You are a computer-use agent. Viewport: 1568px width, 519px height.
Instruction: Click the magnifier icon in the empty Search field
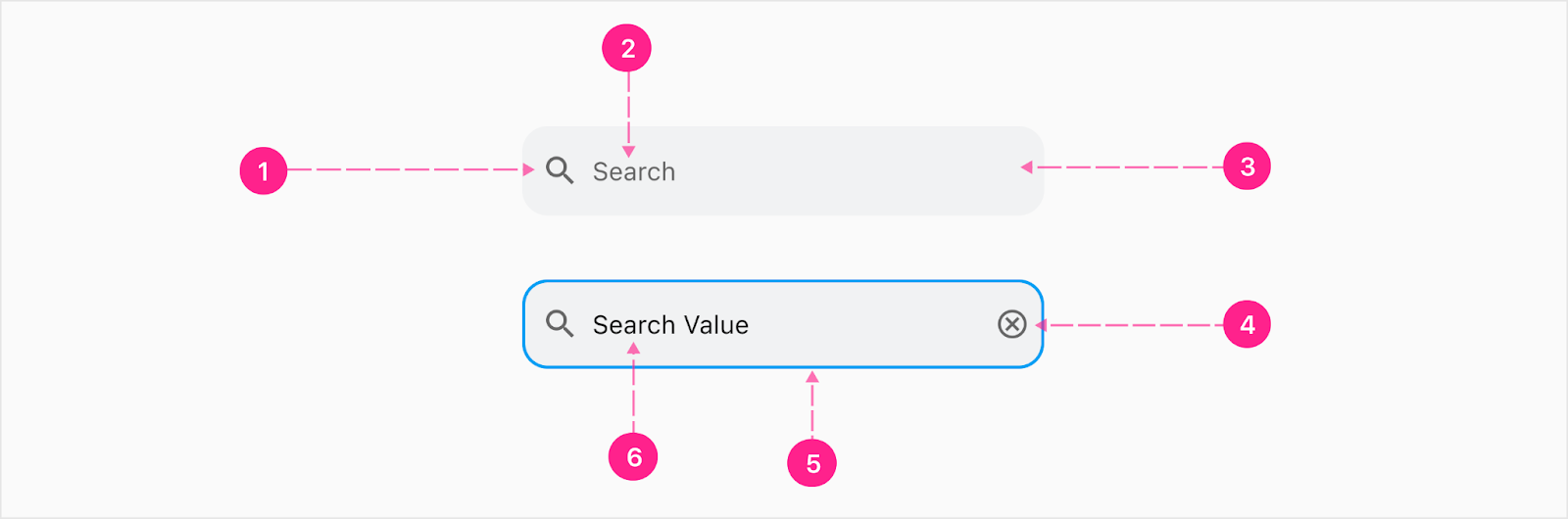point(560,170)
